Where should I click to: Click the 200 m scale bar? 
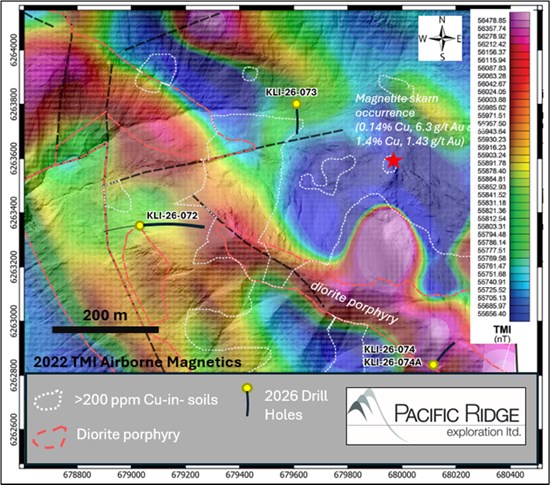pos(106,330)
